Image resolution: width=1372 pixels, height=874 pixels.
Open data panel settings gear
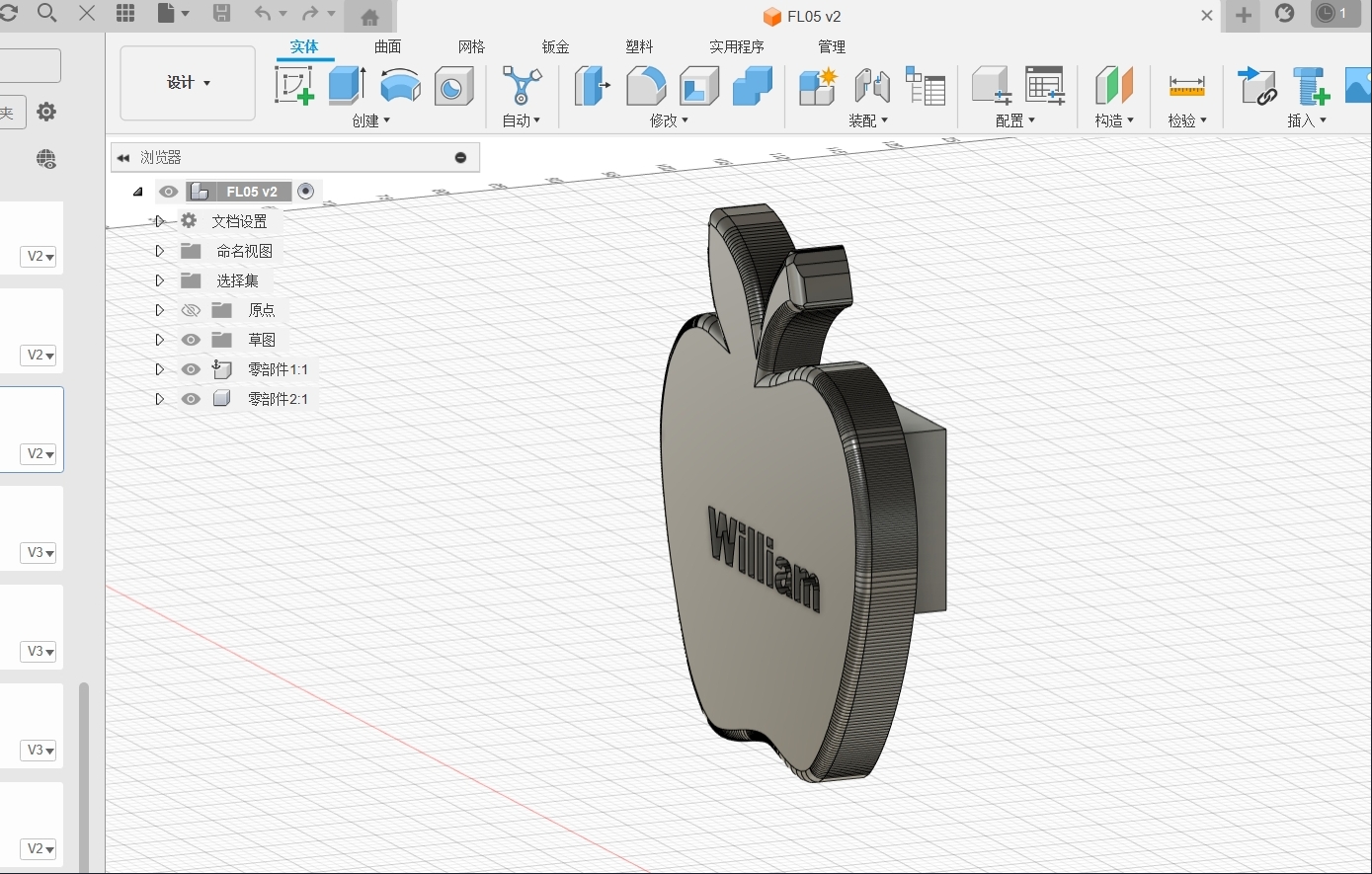46,112
